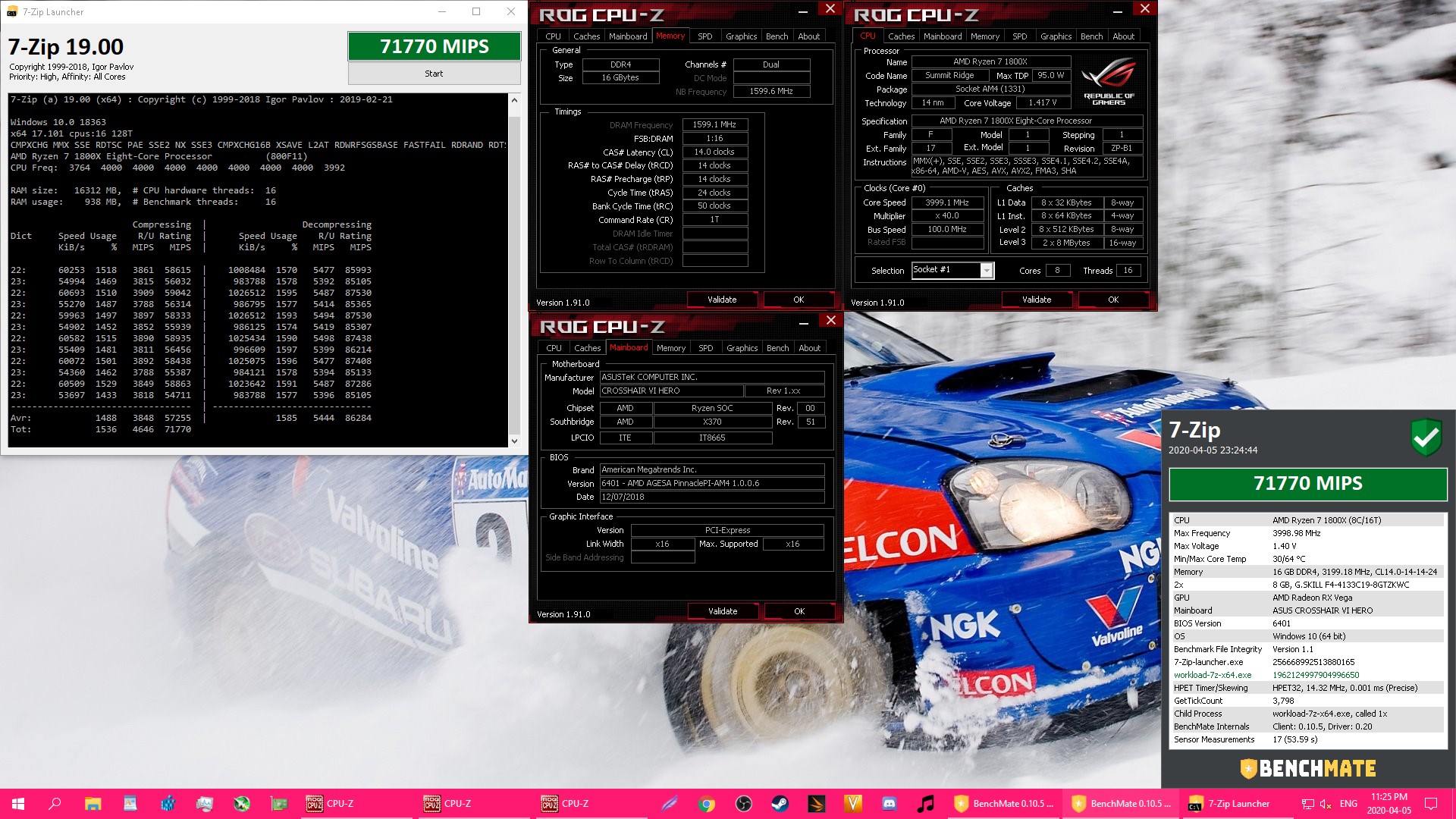The image size is (1456, 819).
Task: Click OK in Mainboard CPU-Z window
Action: [x=799, y=611]
